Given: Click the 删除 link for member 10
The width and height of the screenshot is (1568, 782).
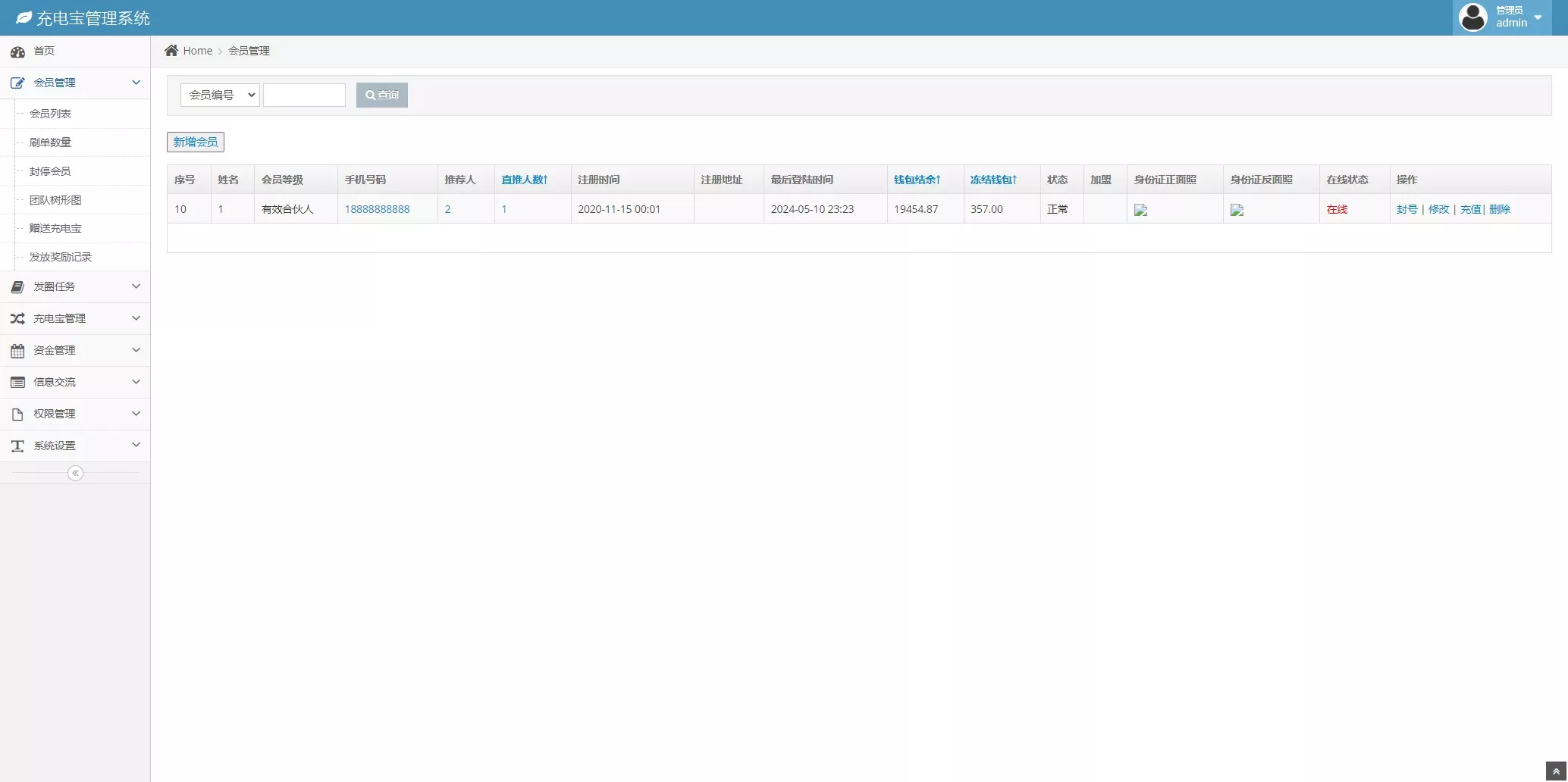Looking at the screenshot, I should tap(1499, 209).
